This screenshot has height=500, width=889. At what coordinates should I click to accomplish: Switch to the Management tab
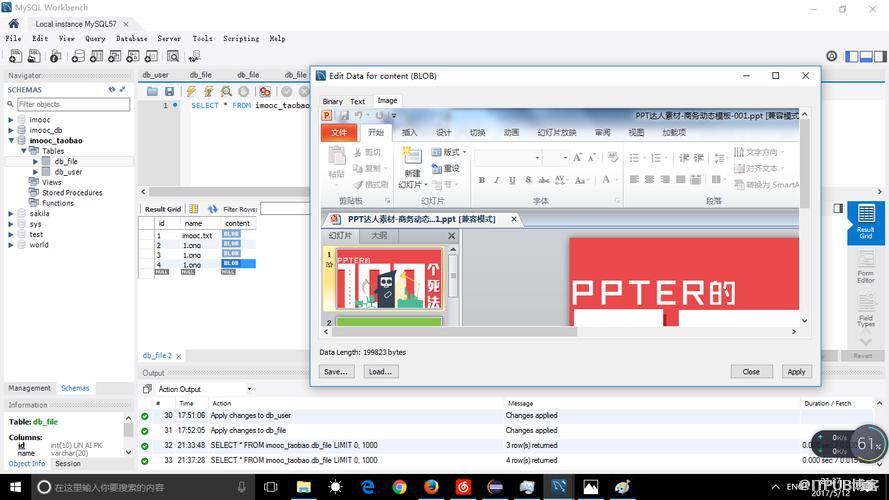click(29, 388)
